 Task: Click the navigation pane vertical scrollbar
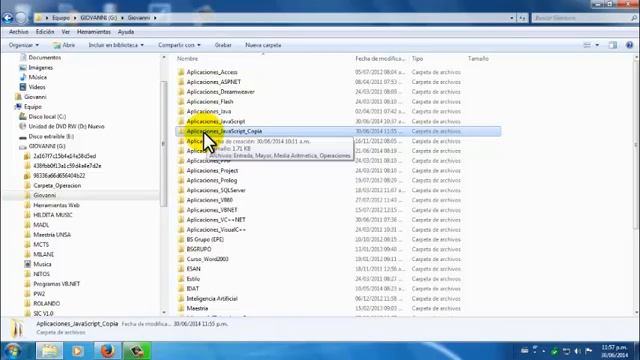tap(164, 144)
